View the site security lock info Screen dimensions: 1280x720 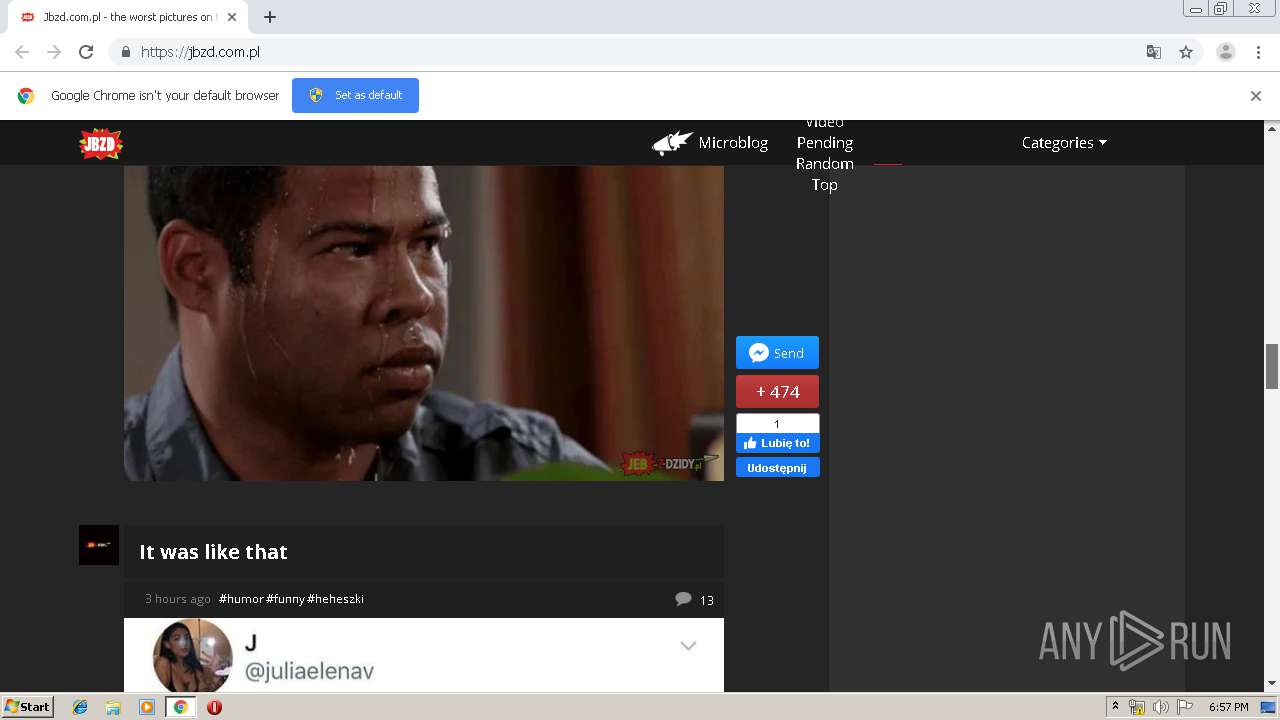click(125, 52)
